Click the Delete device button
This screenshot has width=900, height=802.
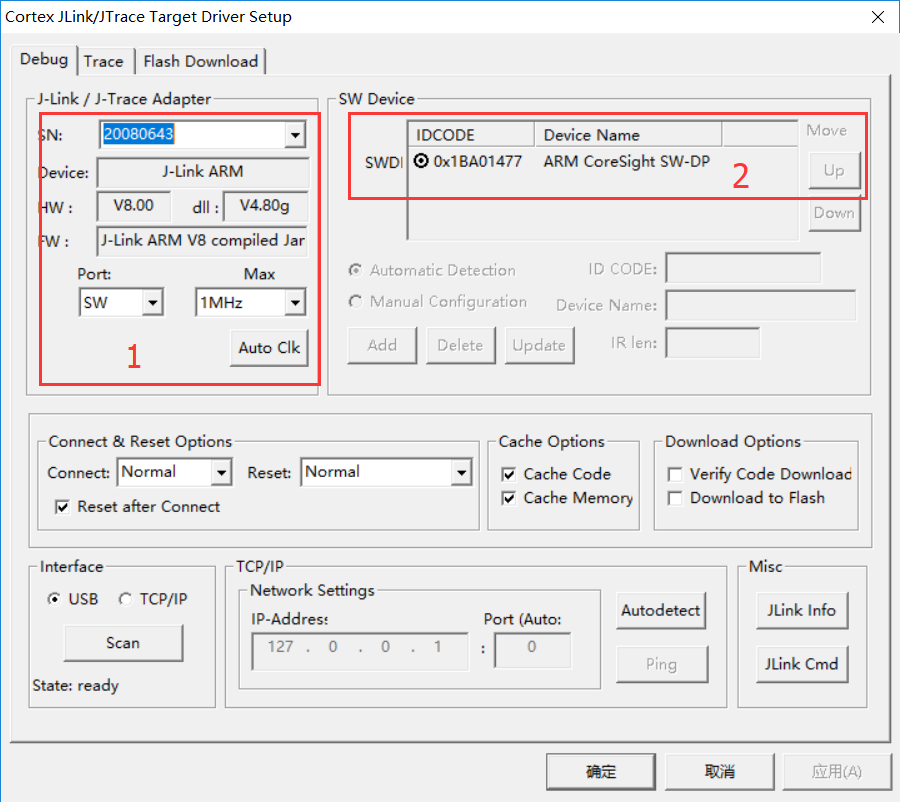pos(460,346)
